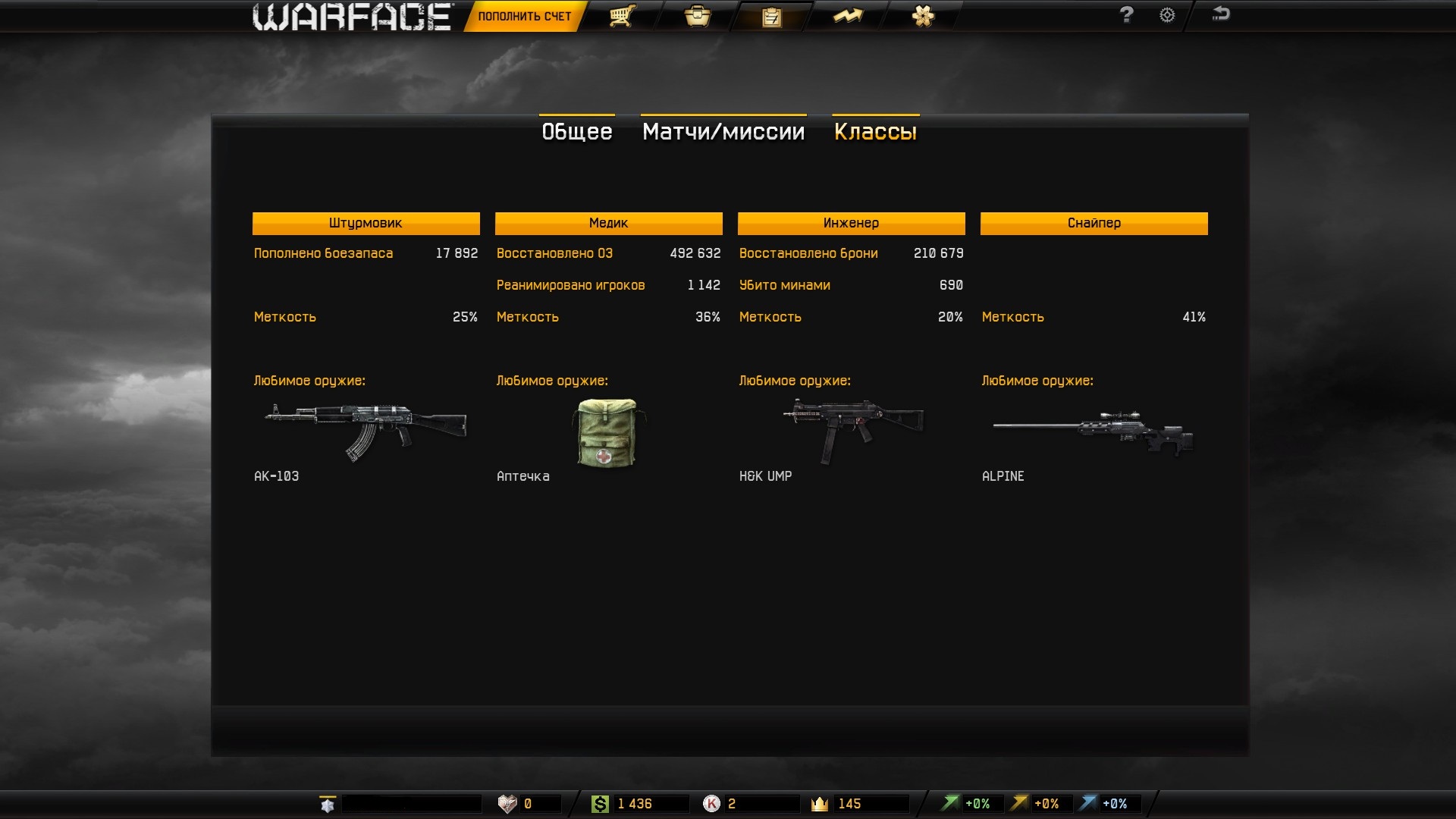Open the statistics clipboard icon

click(x=771, y=17)
